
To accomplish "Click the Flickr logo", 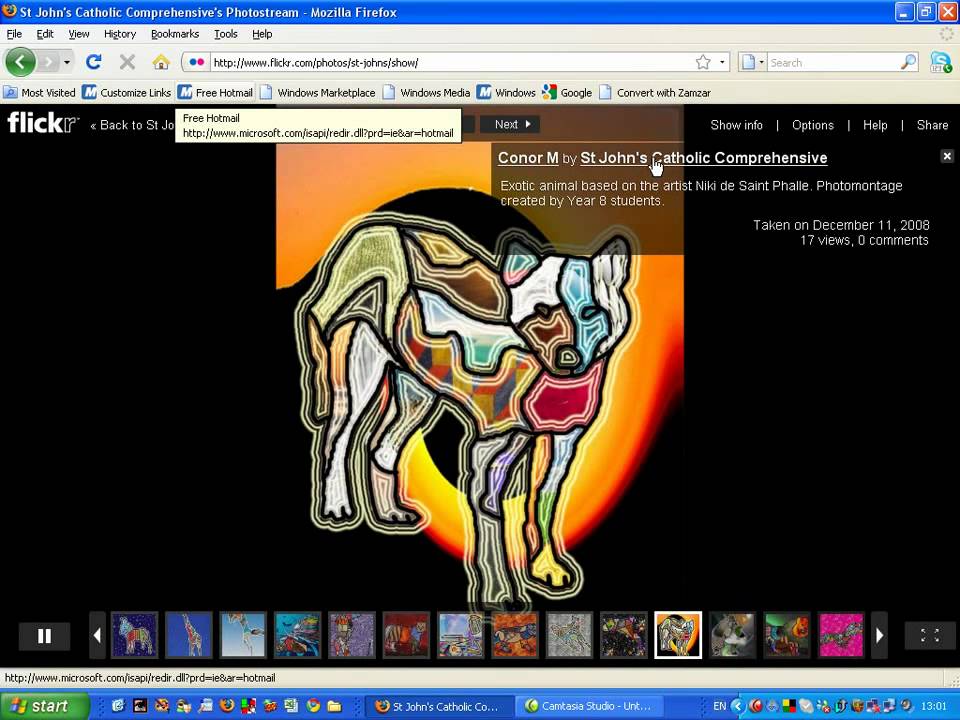I will pos(43,122).
